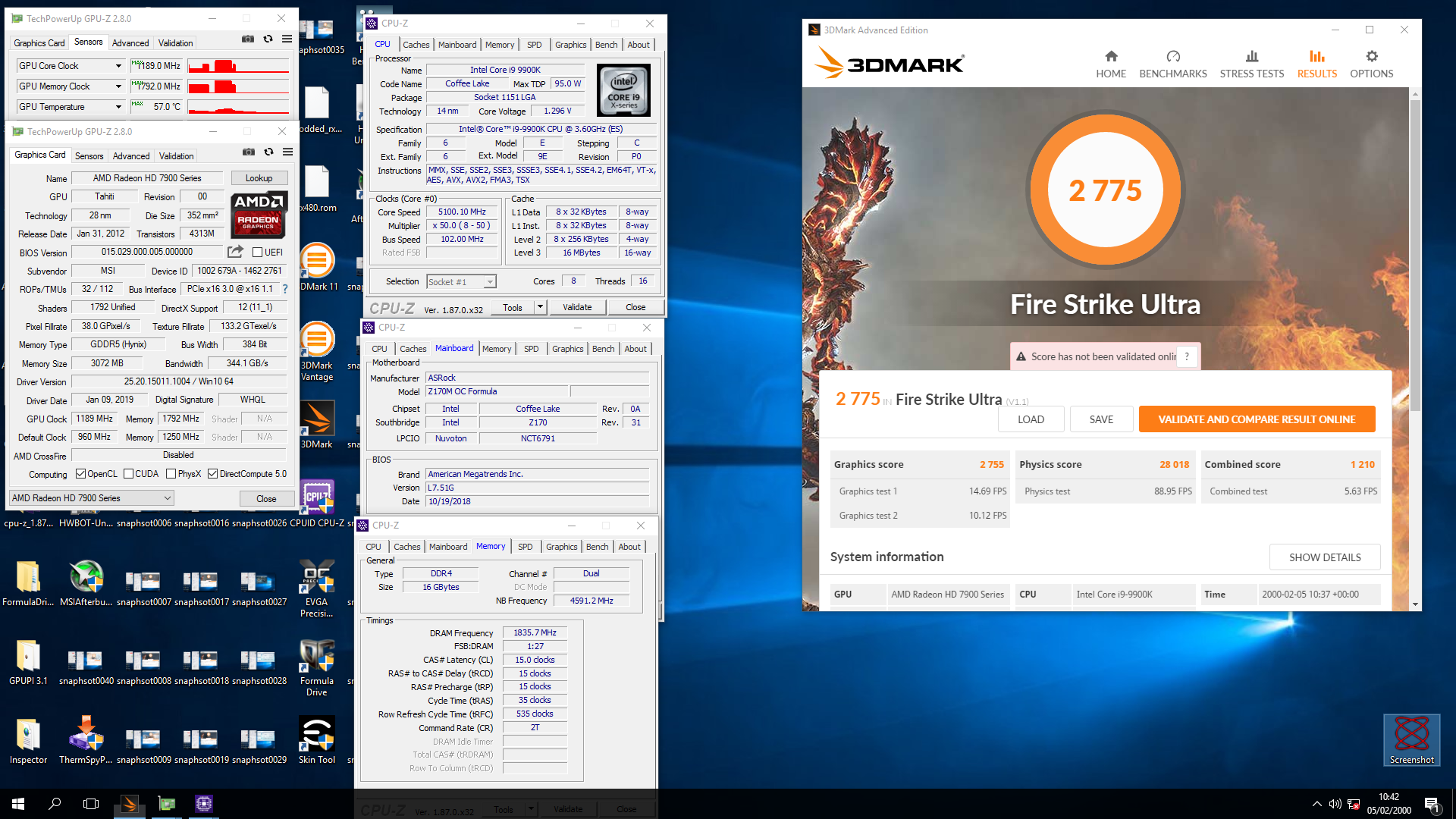Open FormulaDrive folder icon
1456x819 pixels.
[x=28, y=584]
